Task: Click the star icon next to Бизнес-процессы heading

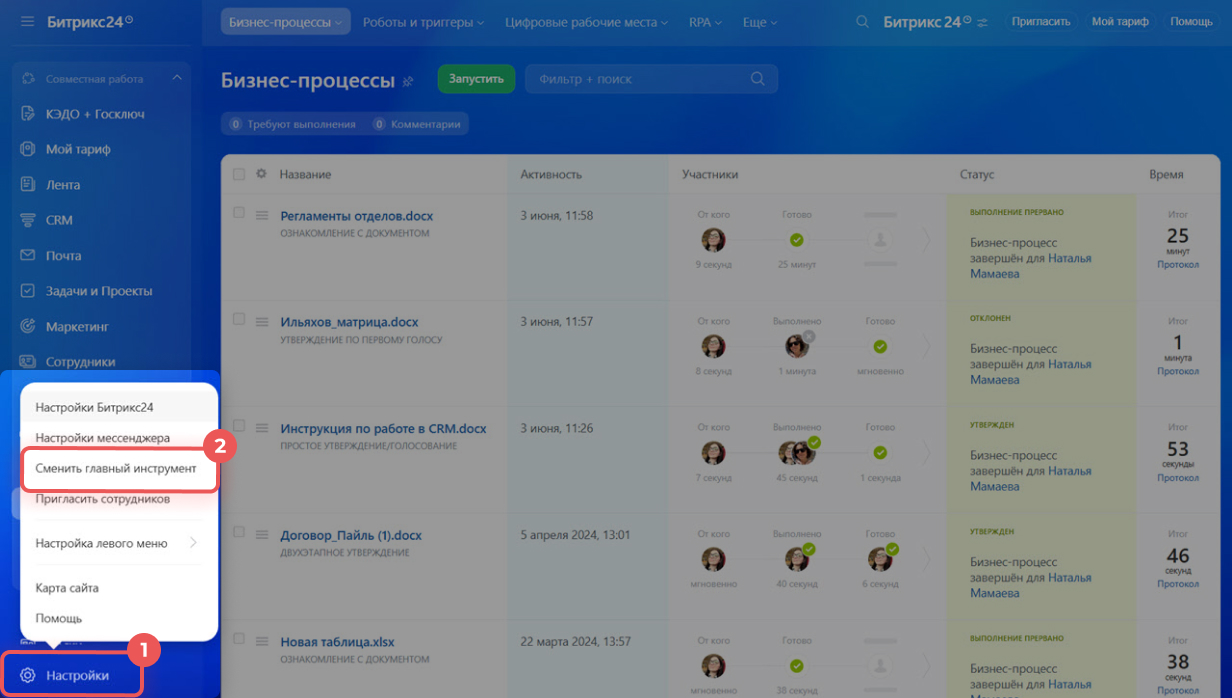Action: click(408, 82)
